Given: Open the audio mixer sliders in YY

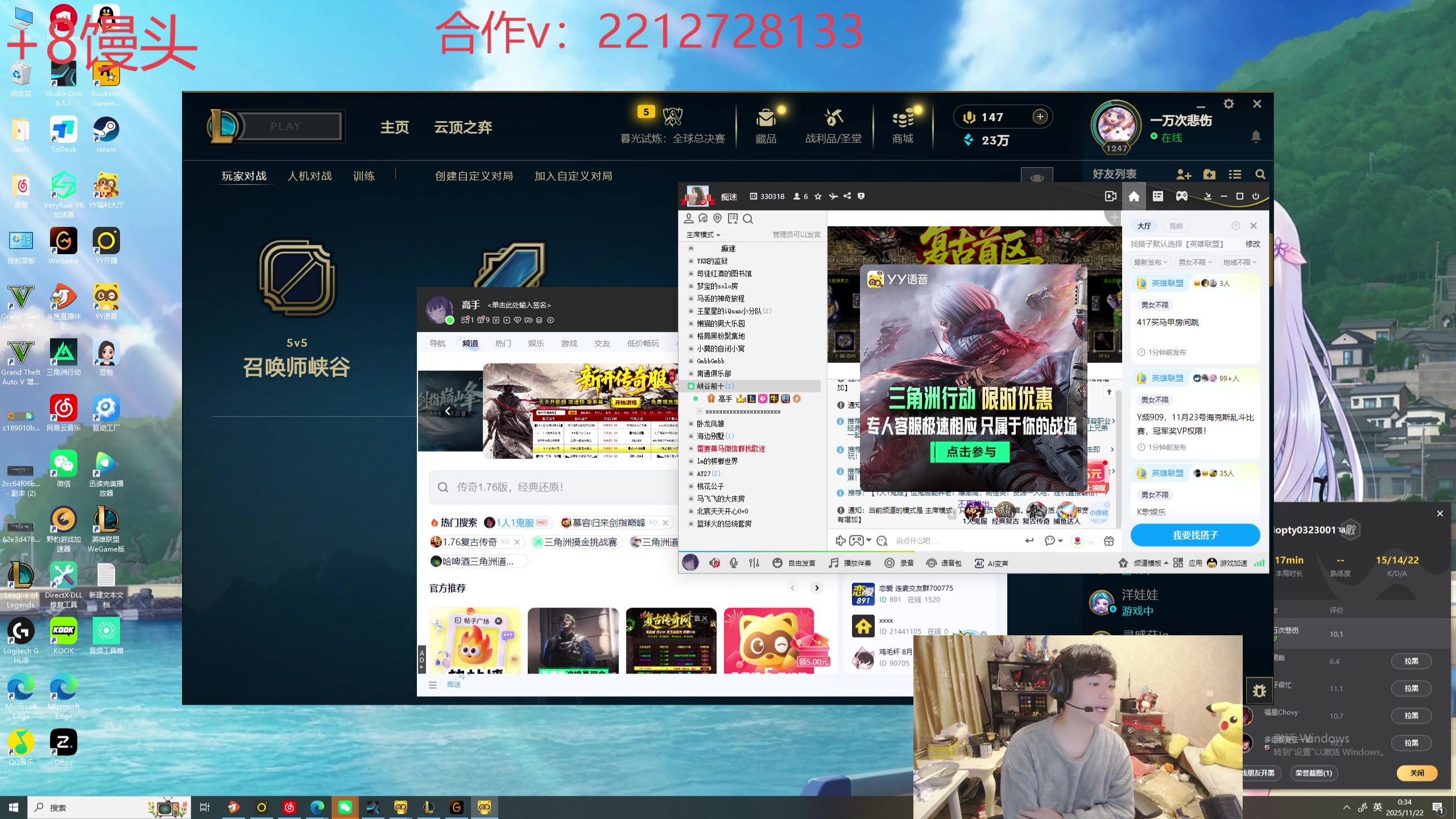Looking at the screenshot, I should [754, 562].
